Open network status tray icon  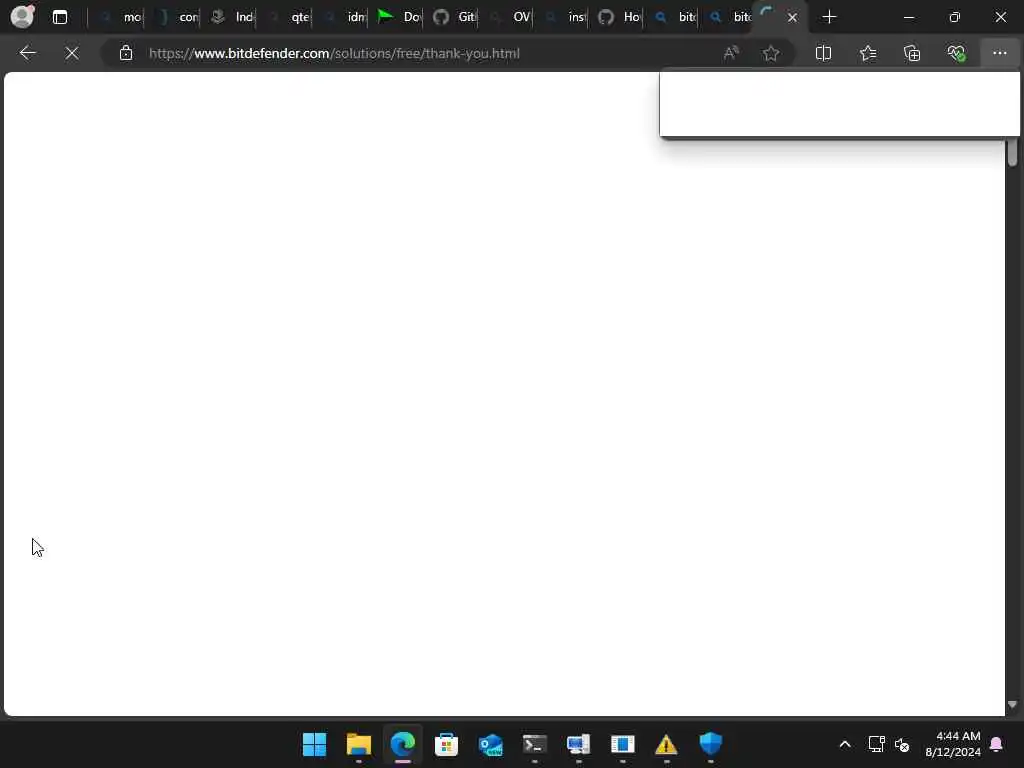click(876, 744)
